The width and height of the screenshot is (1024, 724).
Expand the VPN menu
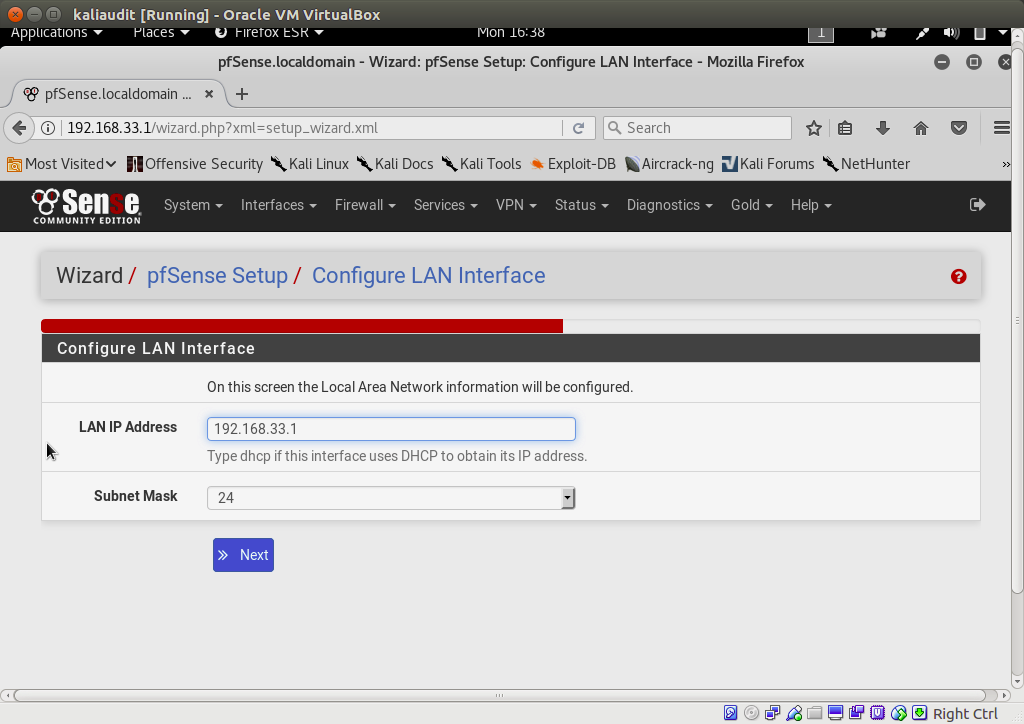click(x=516, y=205)
